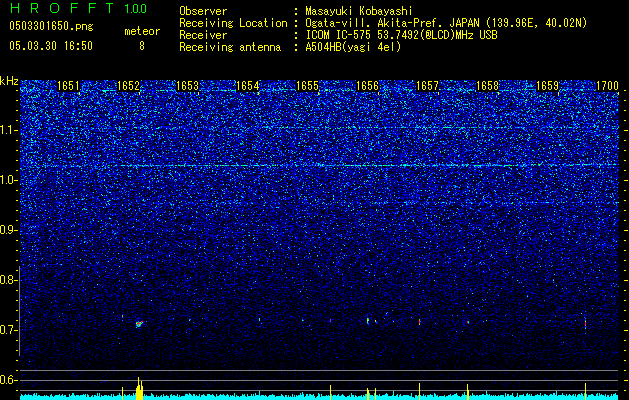Image resolution: width=629 pixels, height=400 pixels.
Task: Click the 0.8 kHz axis label
Action: [x=8, y=280]
